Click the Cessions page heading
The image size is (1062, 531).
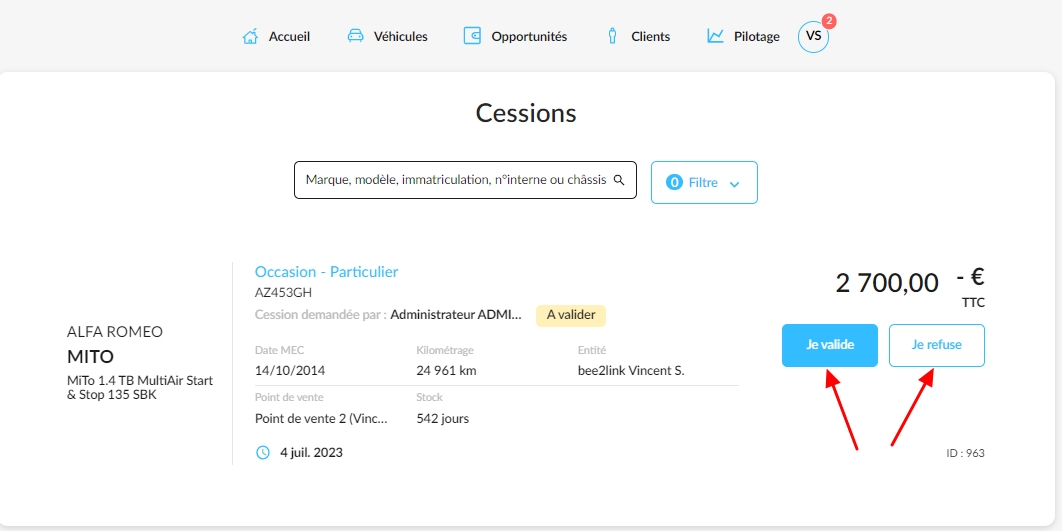click(x=526, y=113)
